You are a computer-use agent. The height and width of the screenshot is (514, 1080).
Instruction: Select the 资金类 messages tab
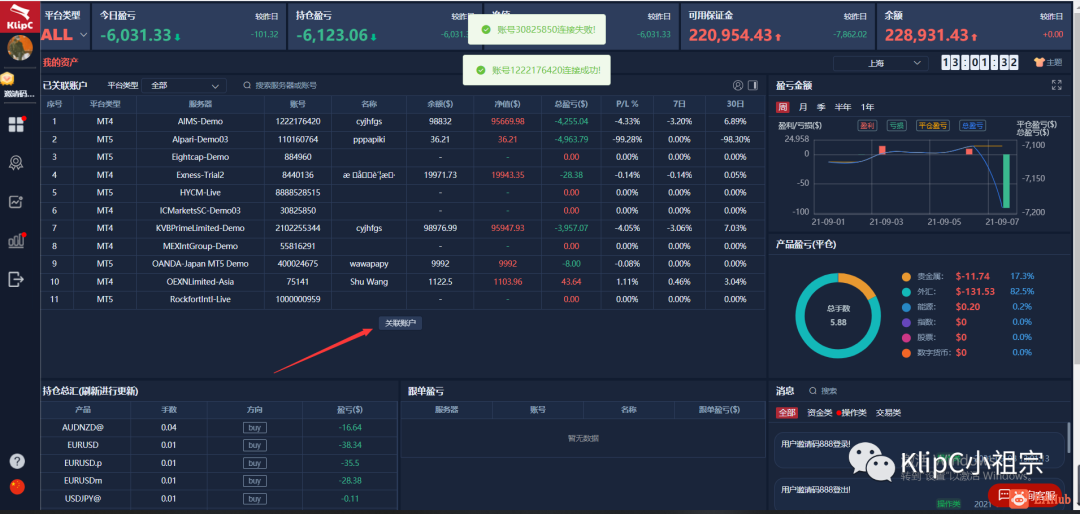point(819,413)
